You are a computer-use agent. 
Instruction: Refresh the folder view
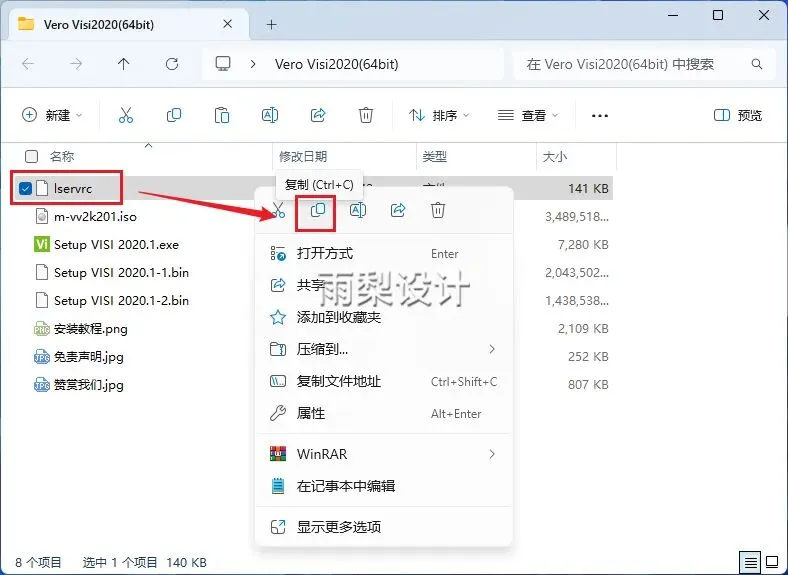point(172,64)
